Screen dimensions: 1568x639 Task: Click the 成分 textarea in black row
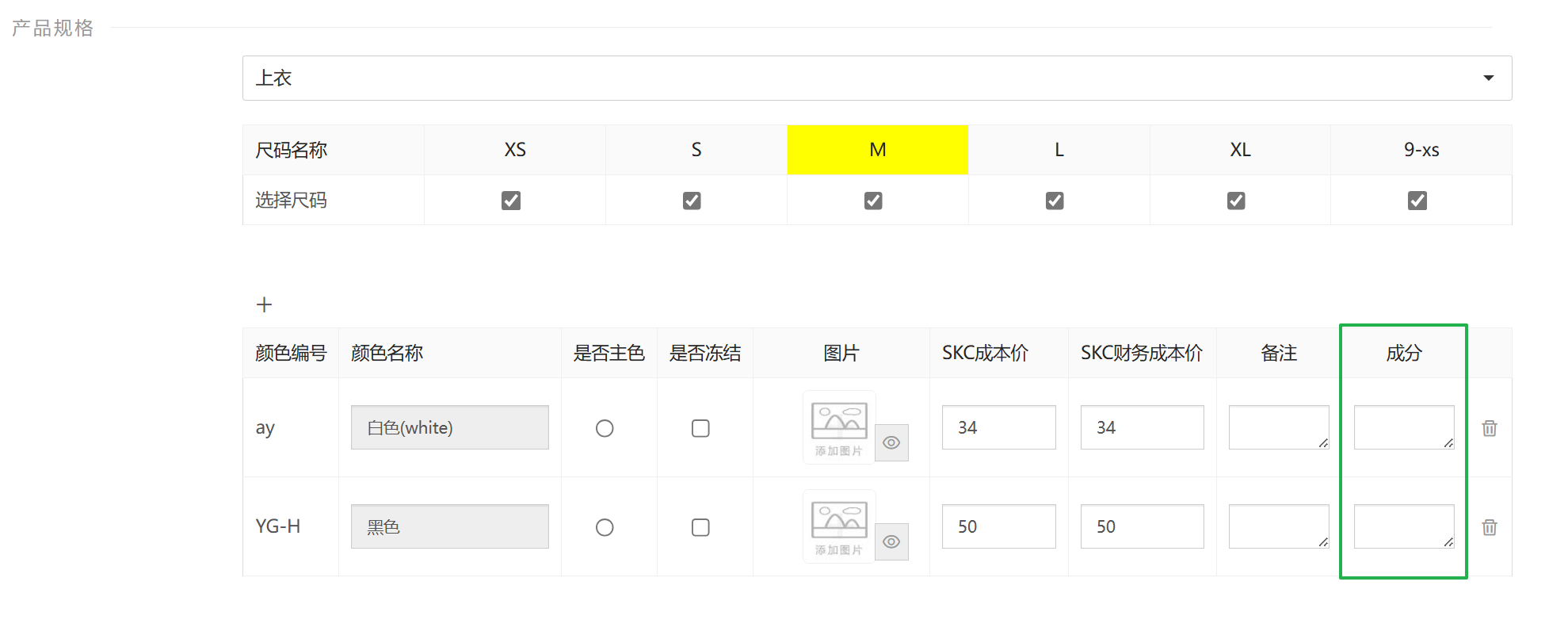click(x=1403, y=526)
